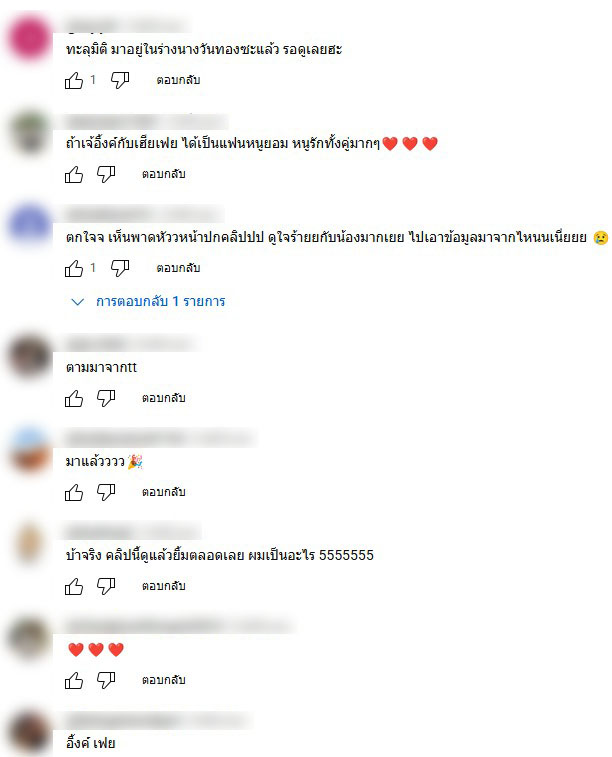Click the chevron beside การตอบกลับ 1 รายการ

(78, 302)
